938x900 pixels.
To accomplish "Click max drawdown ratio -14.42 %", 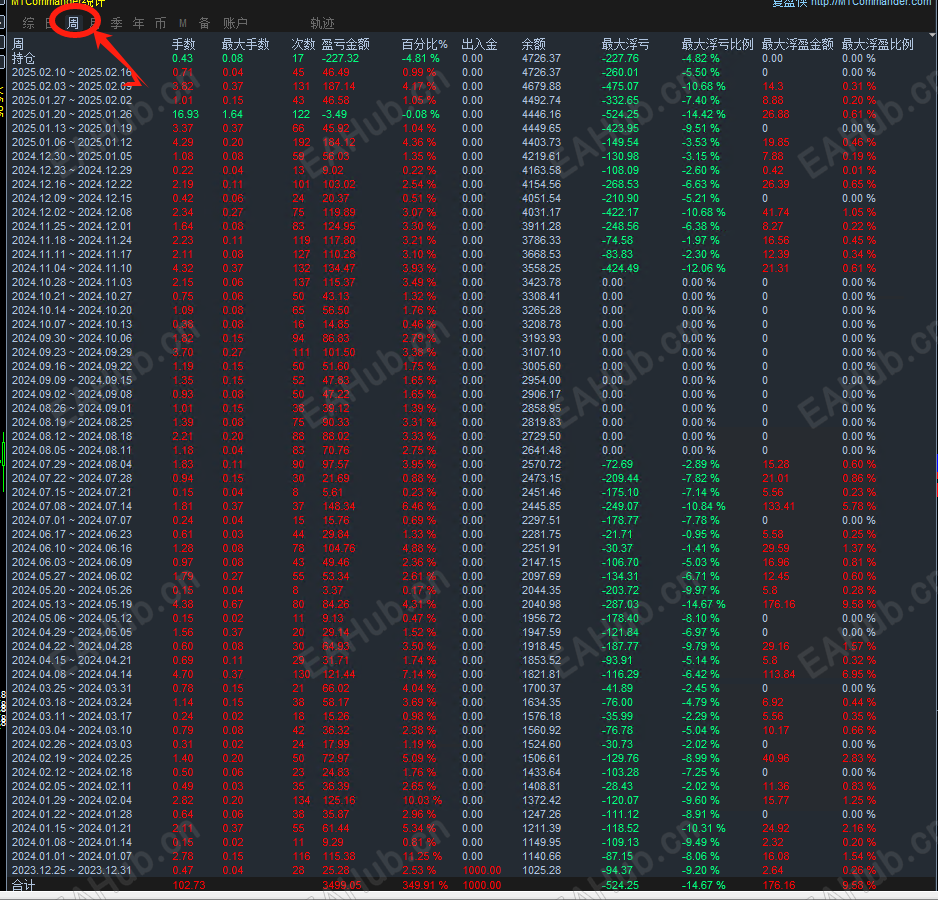I will click(704, 114).
